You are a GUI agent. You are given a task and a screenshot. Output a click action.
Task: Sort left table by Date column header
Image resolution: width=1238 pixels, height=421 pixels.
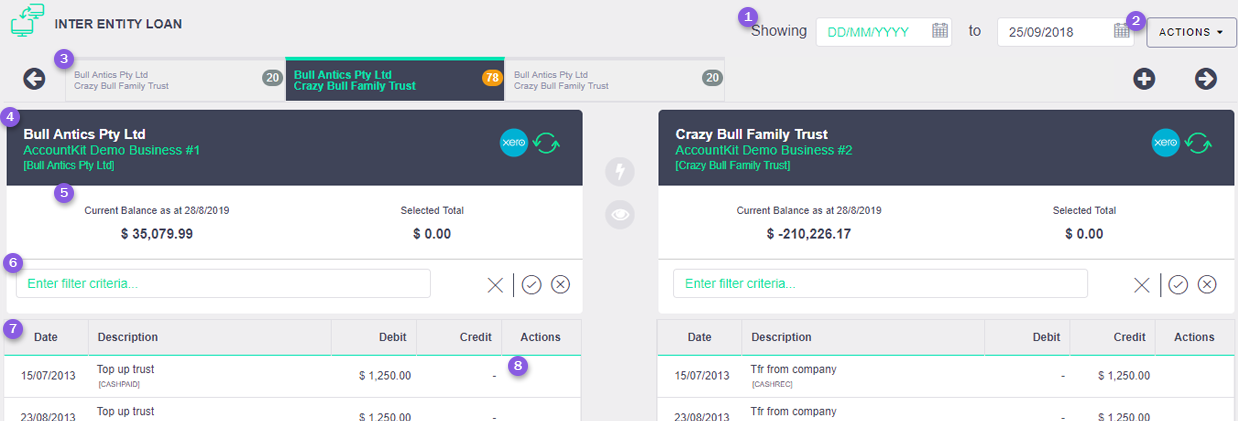pos(46,337)
